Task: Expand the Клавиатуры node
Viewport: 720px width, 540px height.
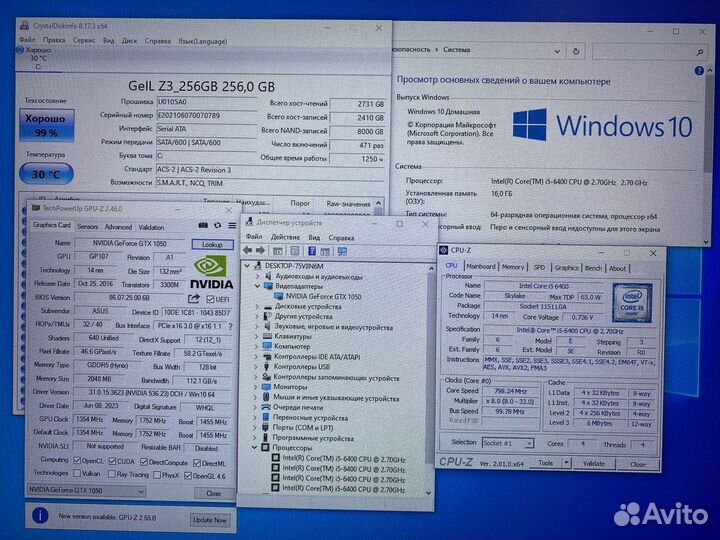Action: [x=257, y=337]
